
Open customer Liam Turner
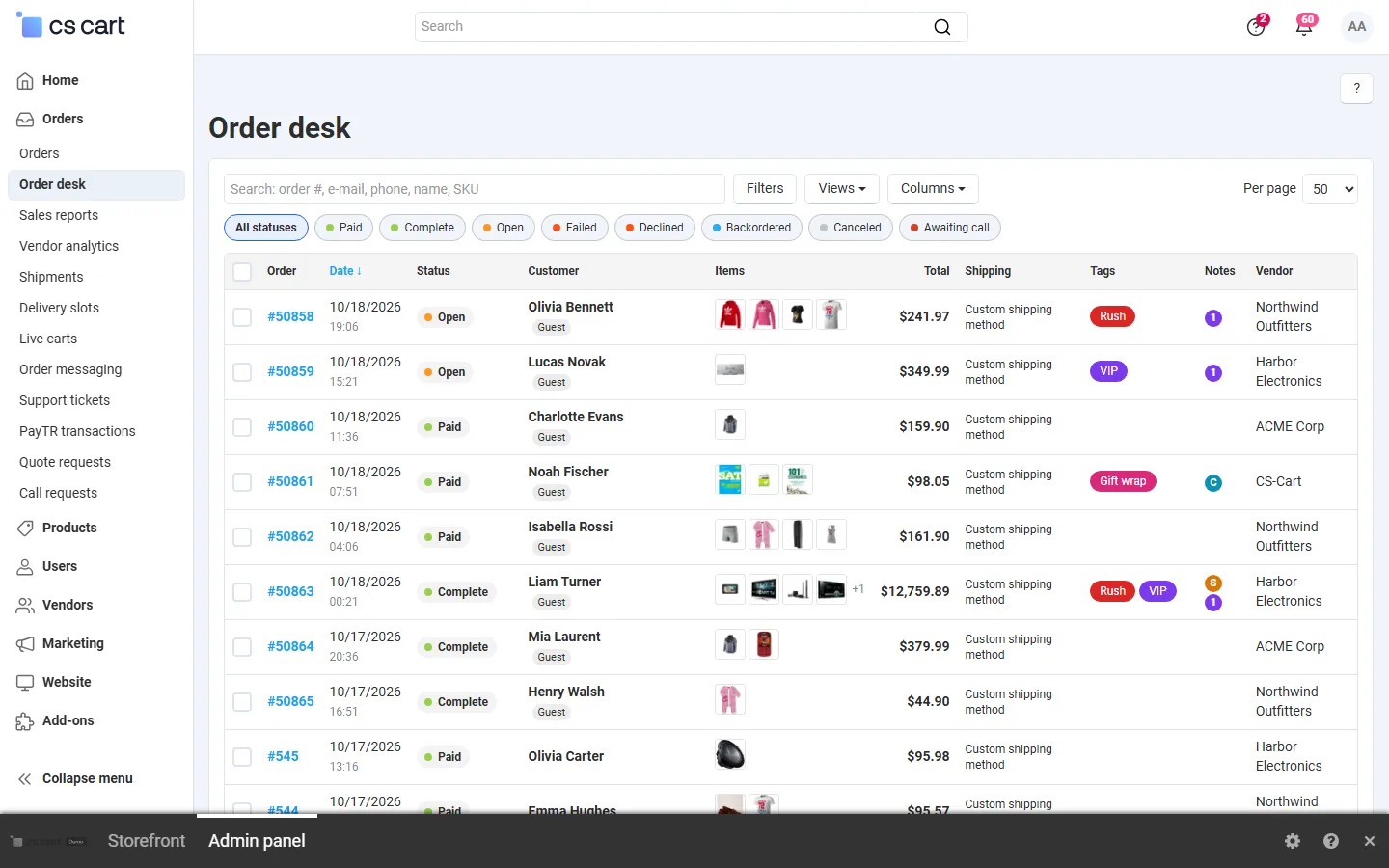pos(564,582)
